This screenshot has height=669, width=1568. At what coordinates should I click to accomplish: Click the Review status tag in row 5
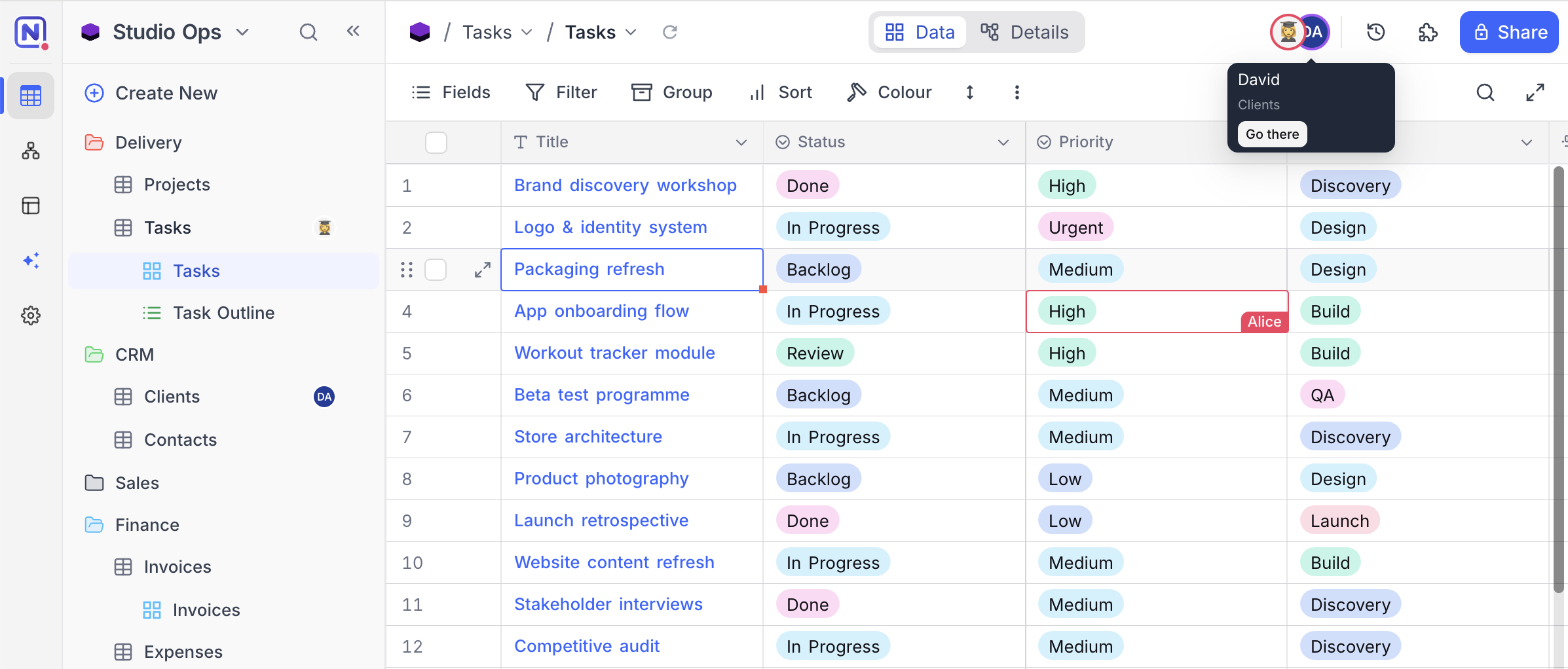[815, 353]
